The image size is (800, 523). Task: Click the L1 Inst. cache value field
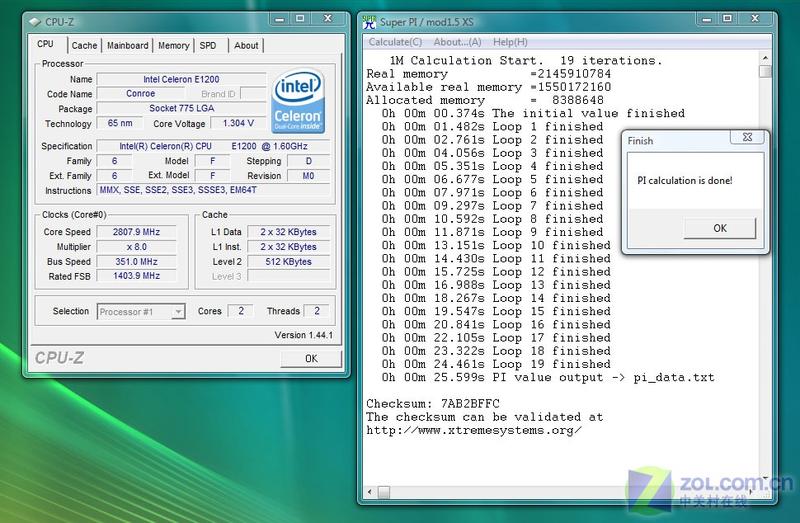point(288,246)
